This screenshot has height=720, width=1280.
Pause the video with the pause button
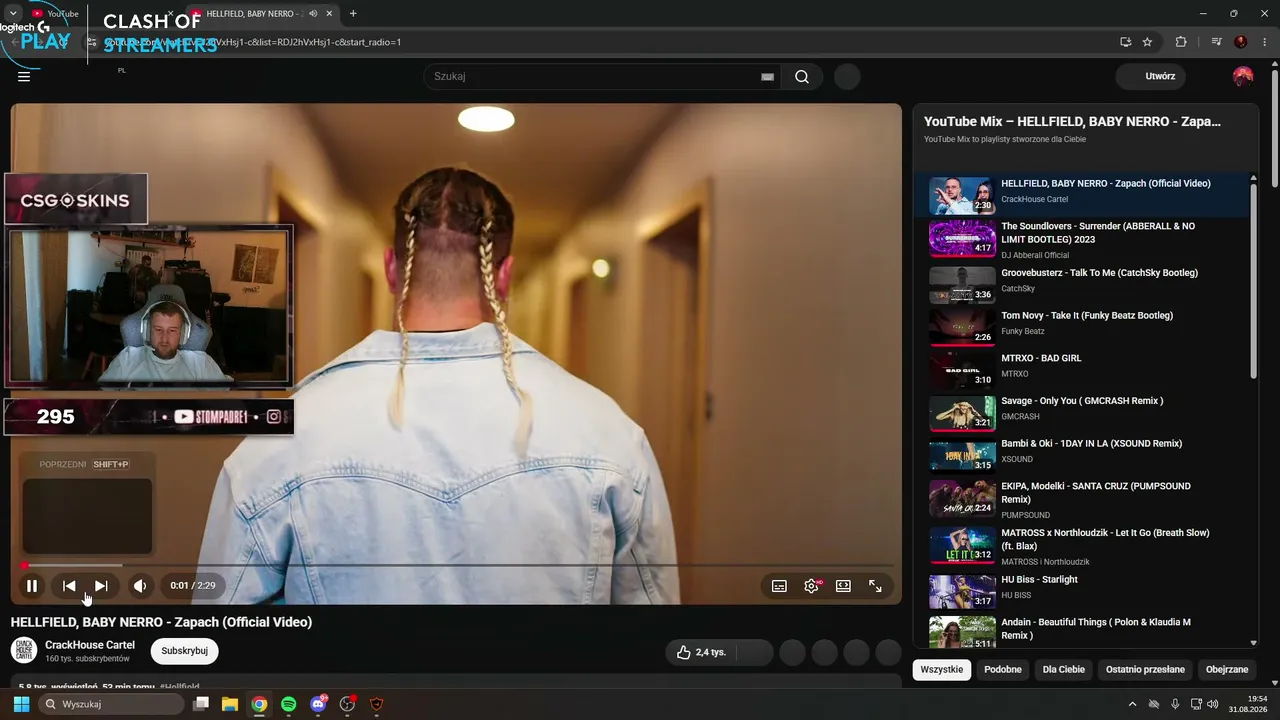pyautogui.click(x=32, y=586)
